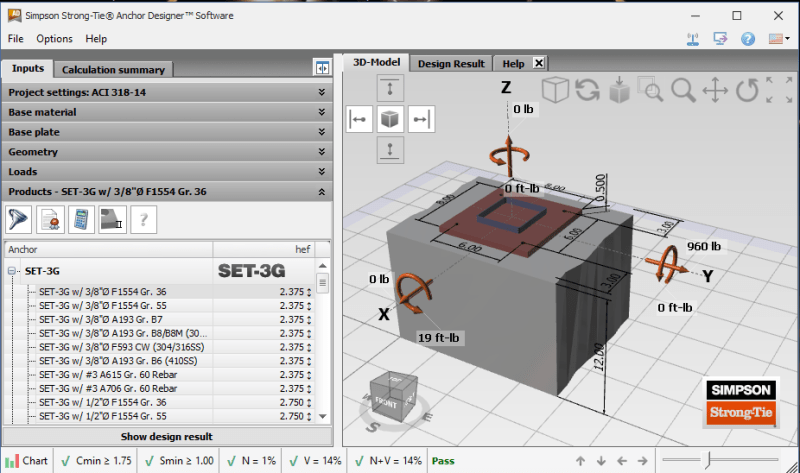The width and height of the screenshot is (800, 473).
Task: Open help via the blue question icon
Action: tap(748, 39)
